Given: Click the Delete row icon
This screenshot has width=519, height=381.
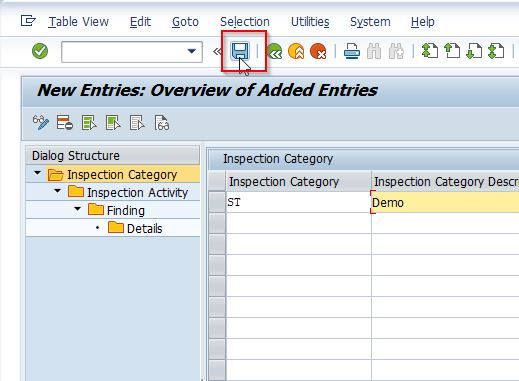Looking at the screenshot, I should [x=65, y=123].
